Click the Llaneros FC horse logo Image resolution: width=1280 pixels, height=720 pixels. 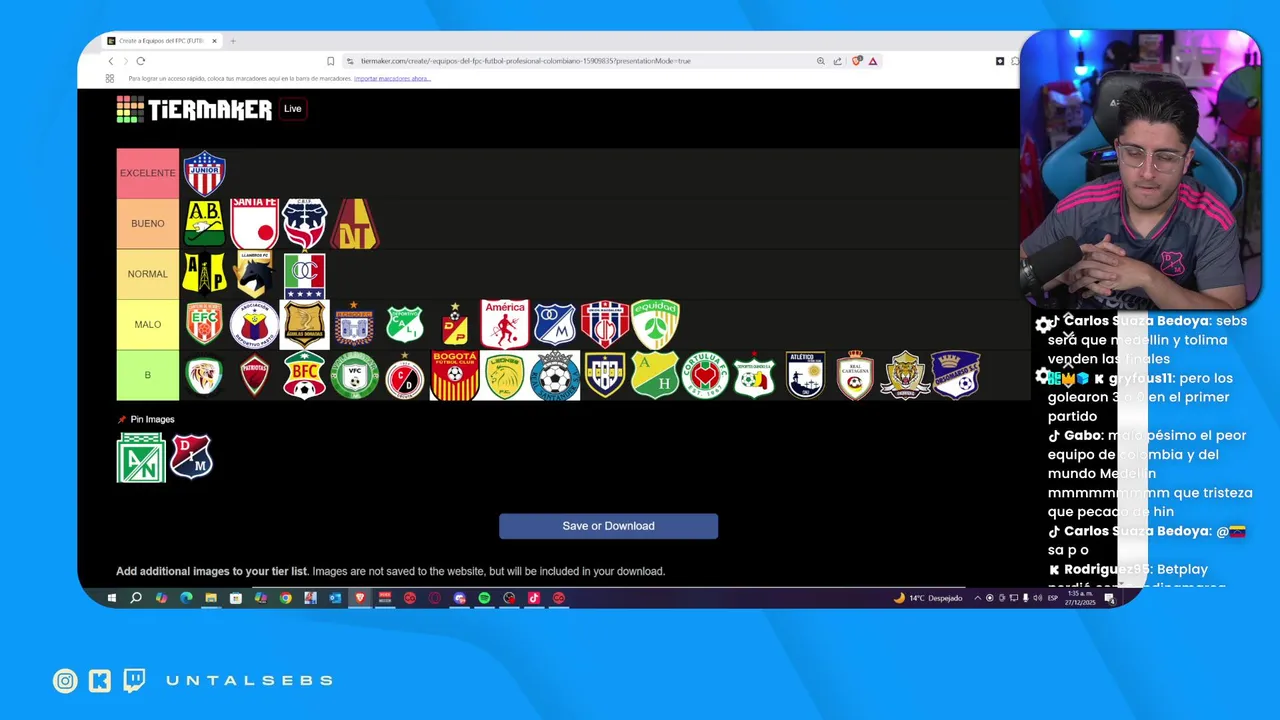tap(254, 273)
